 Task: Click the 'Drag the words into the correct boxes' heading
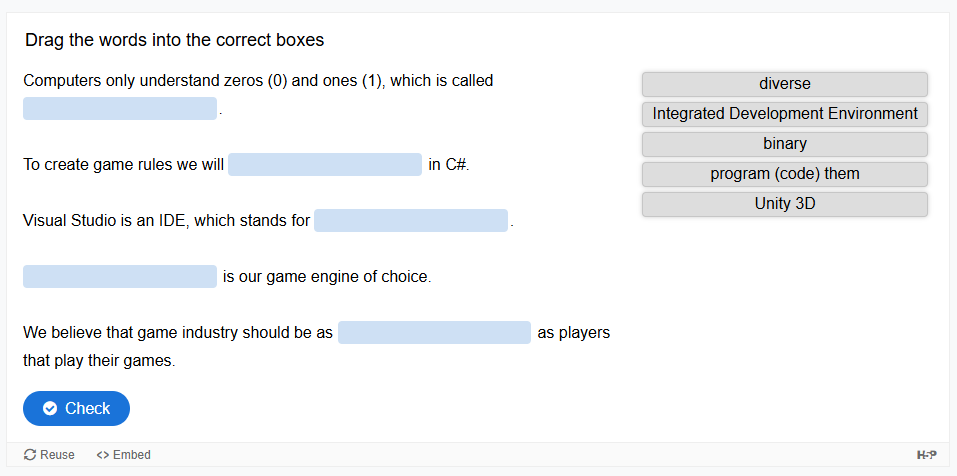point(174,41)
